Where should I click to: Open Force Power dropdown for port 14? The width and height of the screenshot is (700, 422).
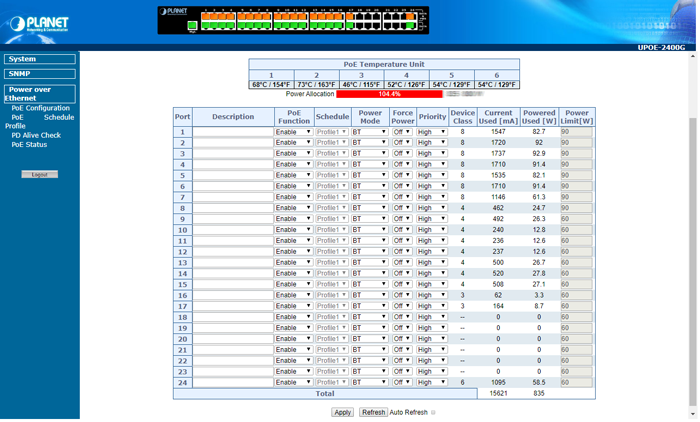[x=402, y=273]
